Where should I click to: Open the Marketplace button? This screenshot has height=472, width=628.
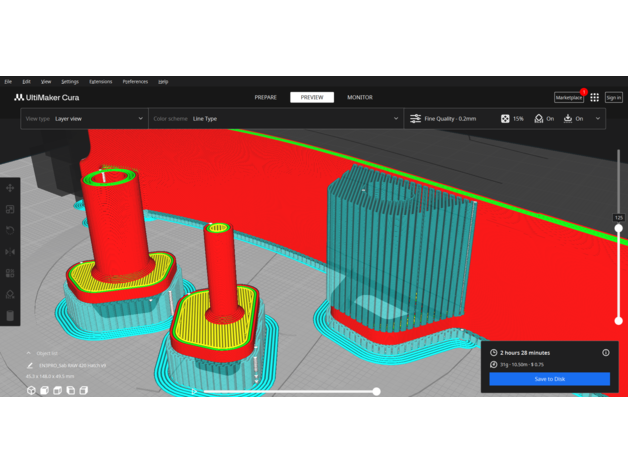(568, 97)
